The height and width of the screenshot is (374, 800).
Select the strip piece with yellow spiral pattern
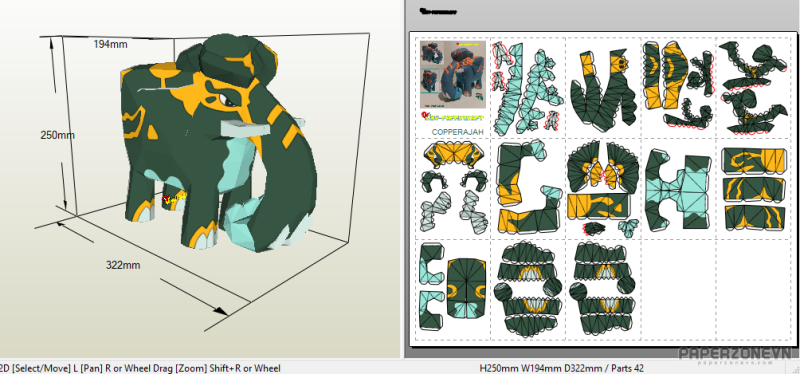754,160
